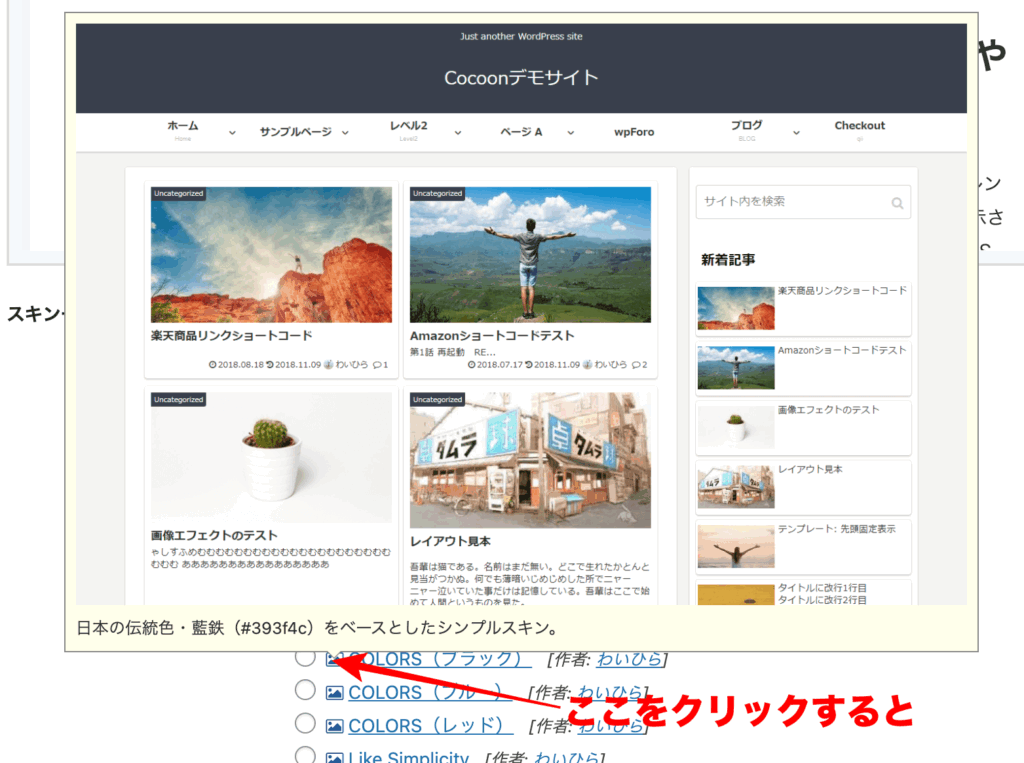This screenshot has width=1024, height=763.
Task: Click the サイト内を検索 search field
Action: [790, 202]
